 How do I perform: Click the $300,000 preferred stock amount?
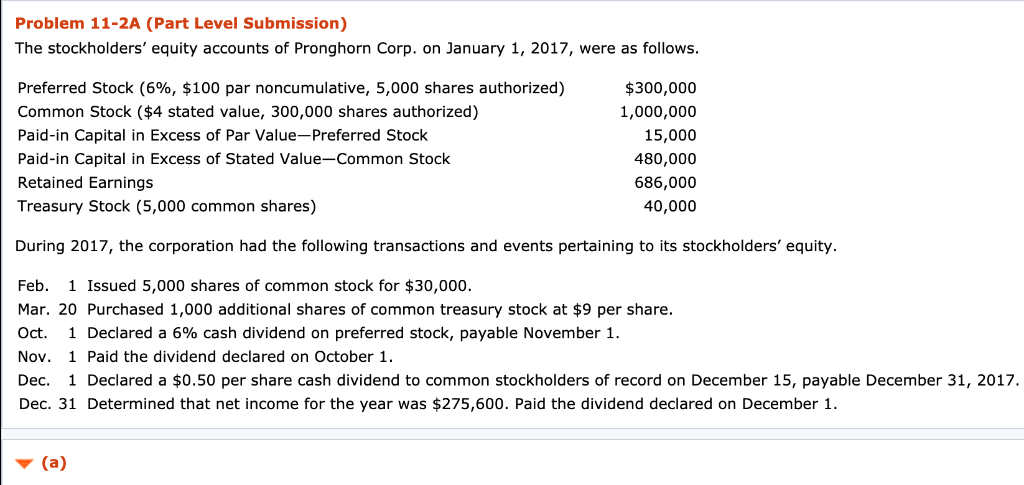pyautogui.click(x=659, y=88)
